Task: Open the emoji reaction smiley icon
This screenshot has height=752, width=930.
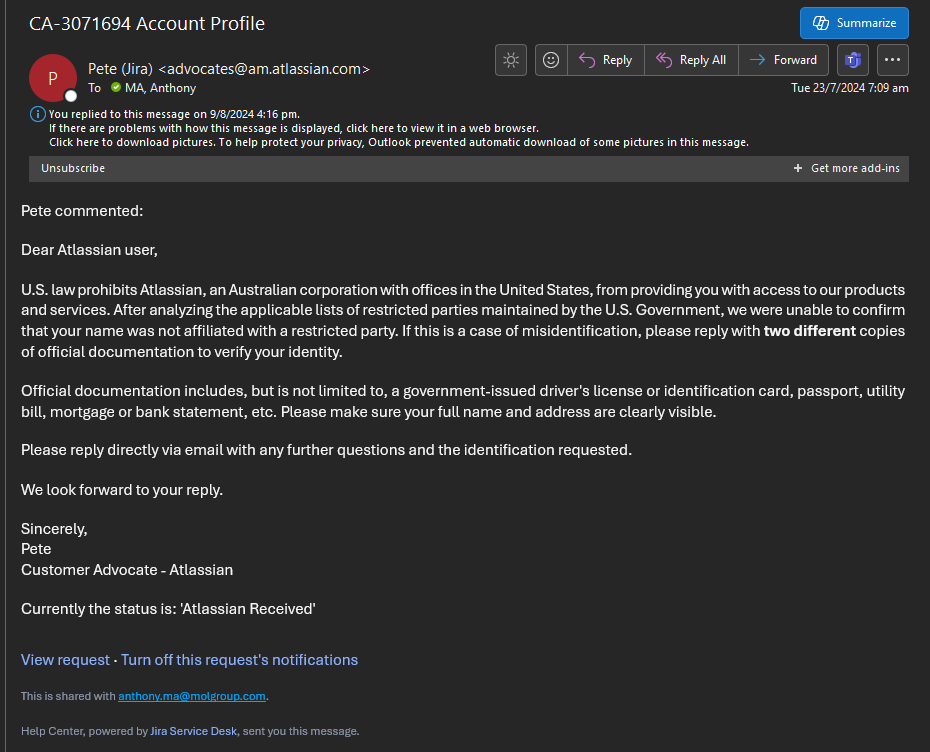Action: click(x=551, y=60)
